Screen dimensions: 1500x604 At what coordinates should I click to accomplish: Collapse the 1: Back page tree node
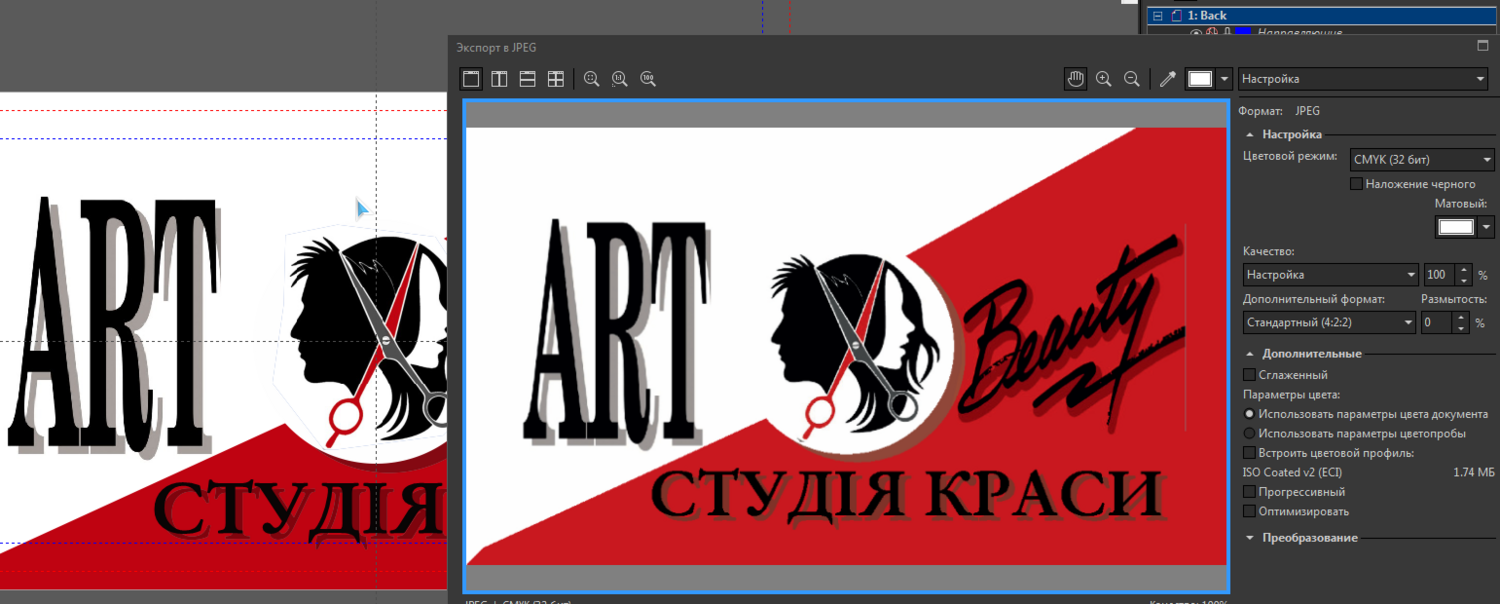(x=1158, y=16)
